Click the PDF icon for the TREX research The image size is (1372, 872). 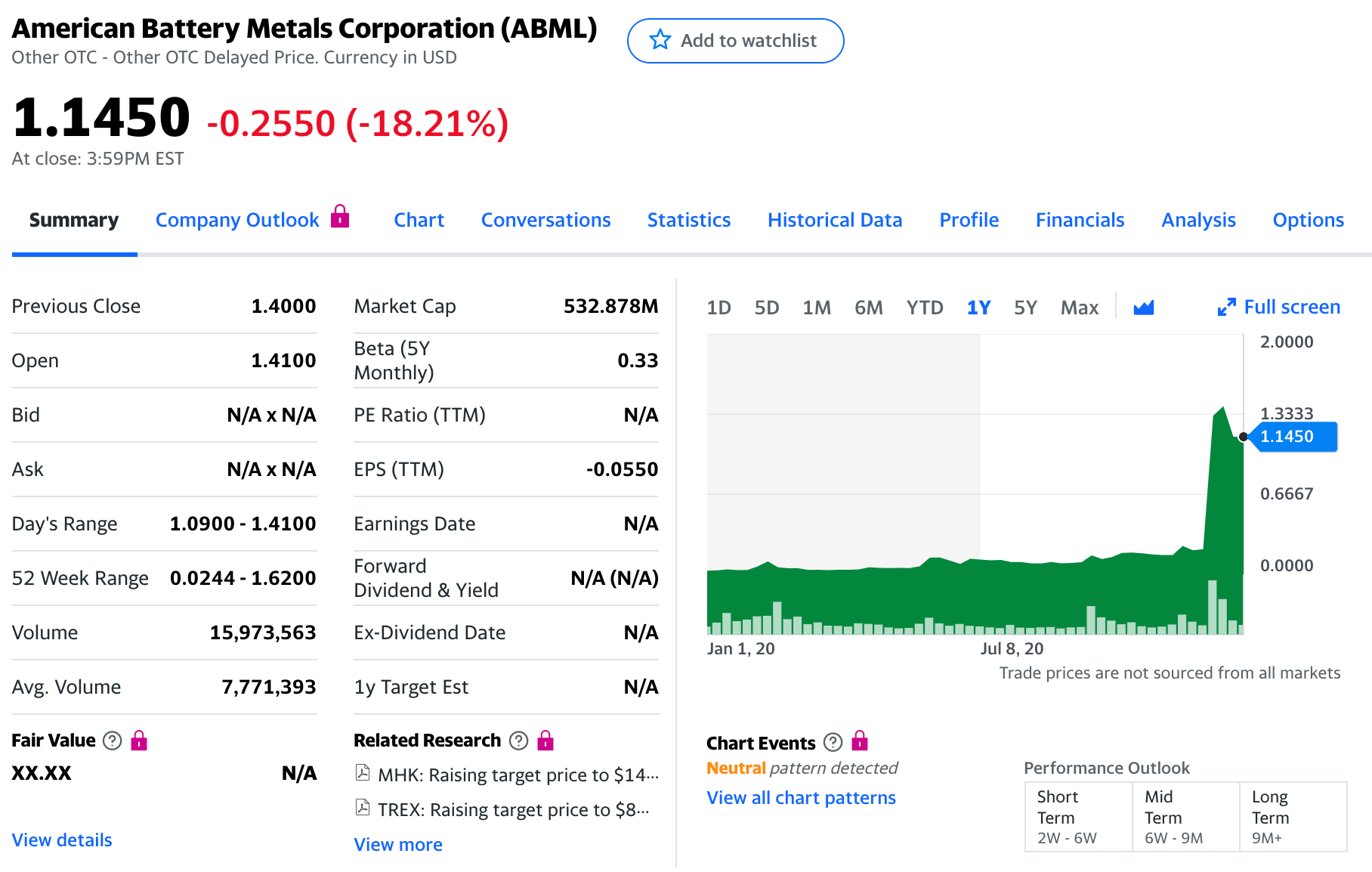point(363,808)
